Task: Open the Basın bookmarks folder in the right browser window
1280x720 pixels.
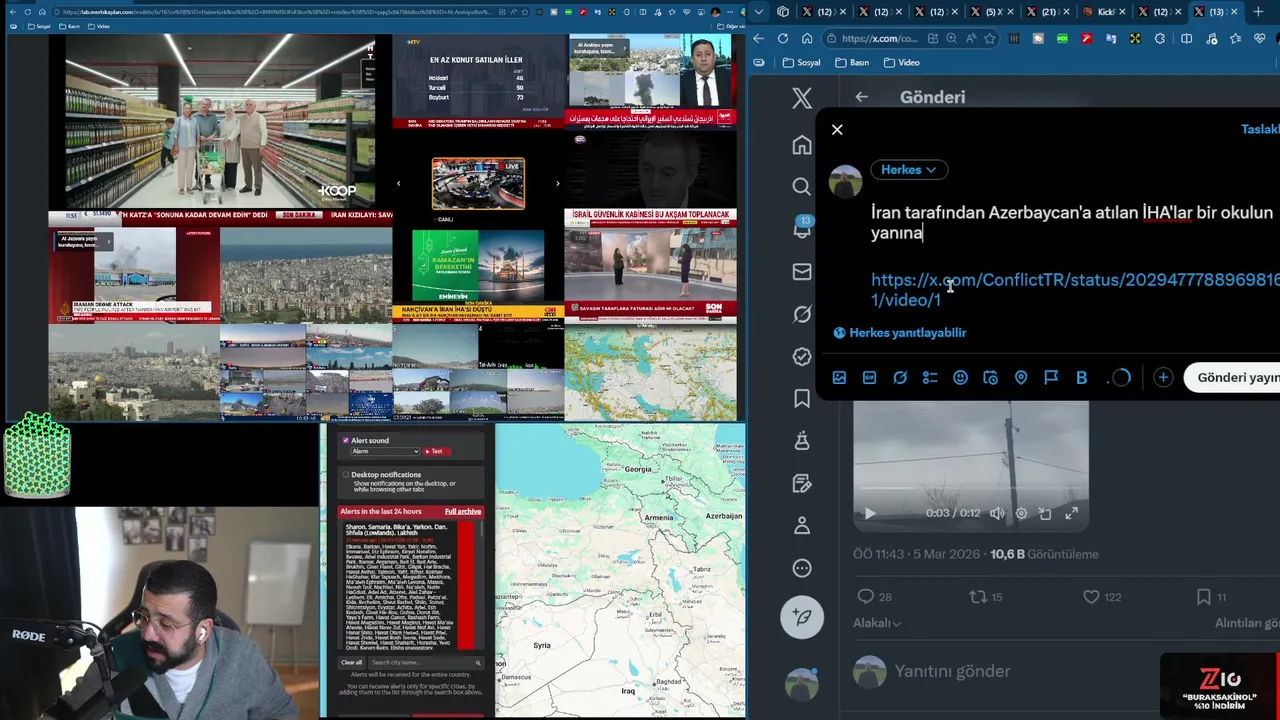Action: (x=853, y=62)
